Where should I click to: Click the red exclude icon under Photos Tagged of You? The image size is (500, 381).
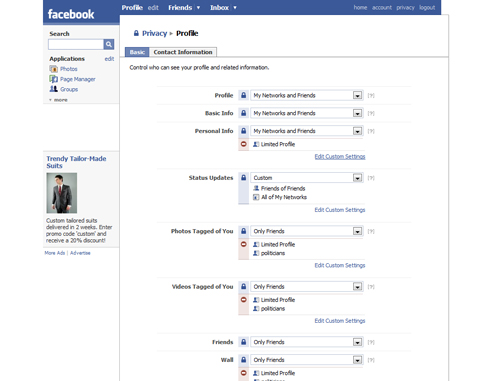coord(244,244)
